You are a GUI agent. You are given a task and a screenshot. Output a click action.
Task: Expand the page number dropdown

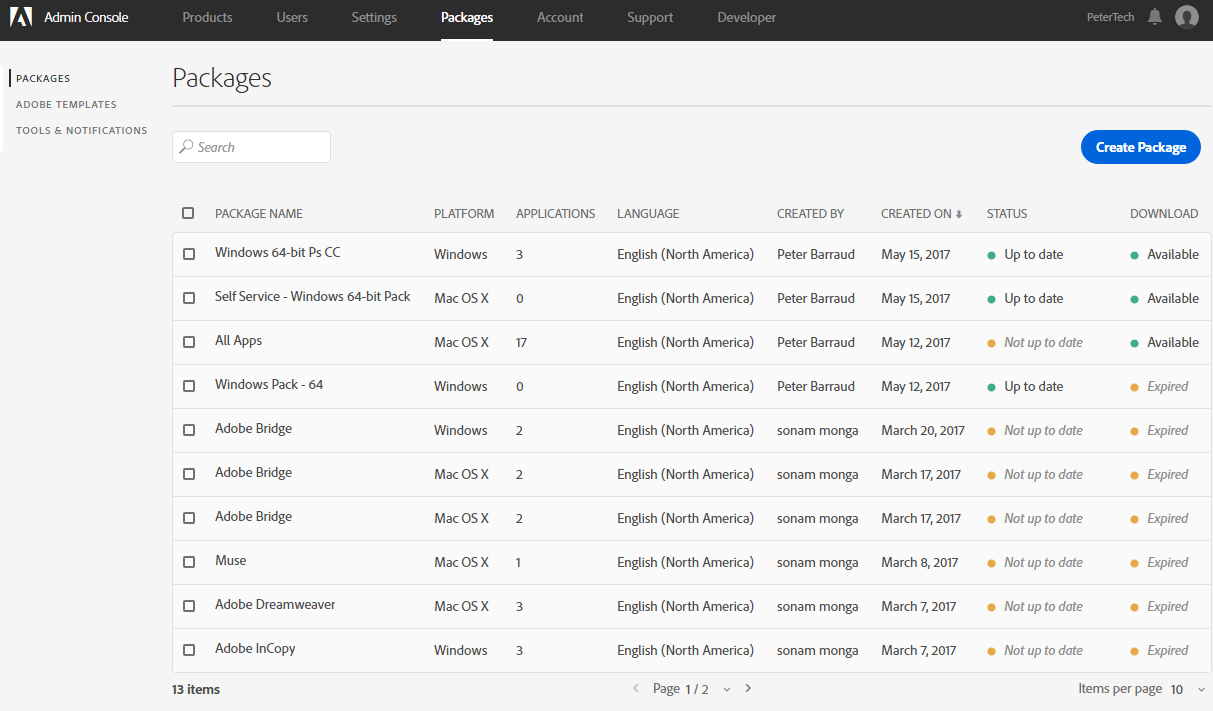727,689
